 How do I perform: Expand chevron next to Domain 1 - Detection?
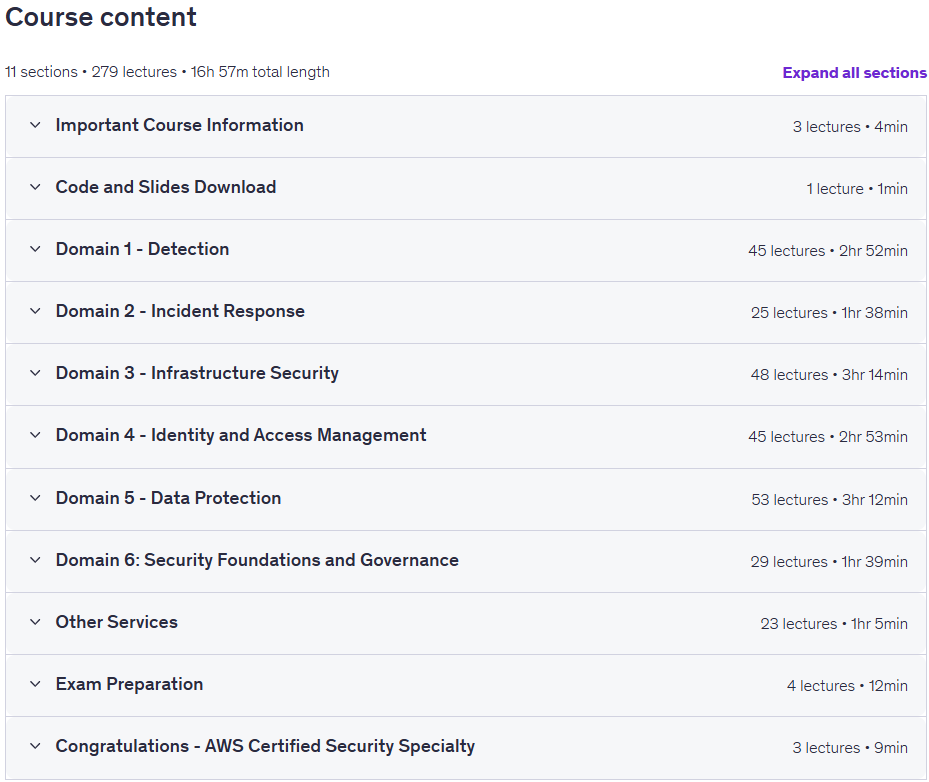[36, 249]
